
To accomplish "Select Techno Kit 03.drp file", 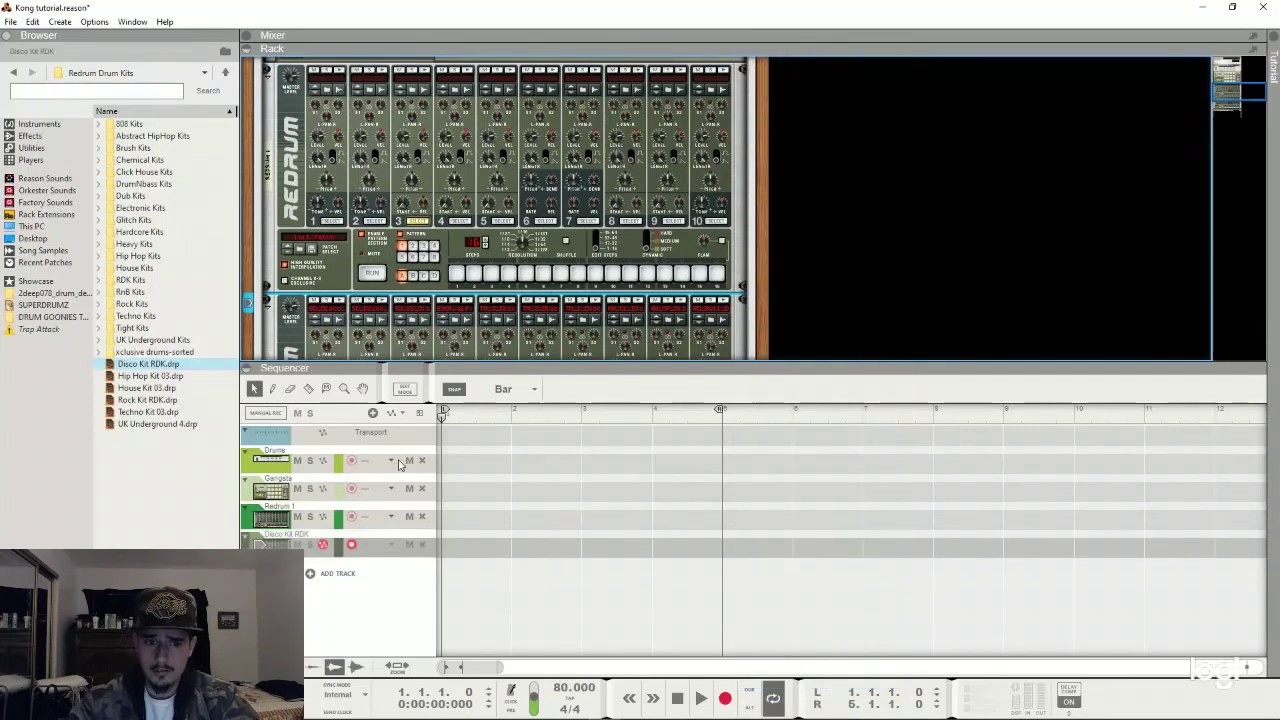I will coord(148,412).
